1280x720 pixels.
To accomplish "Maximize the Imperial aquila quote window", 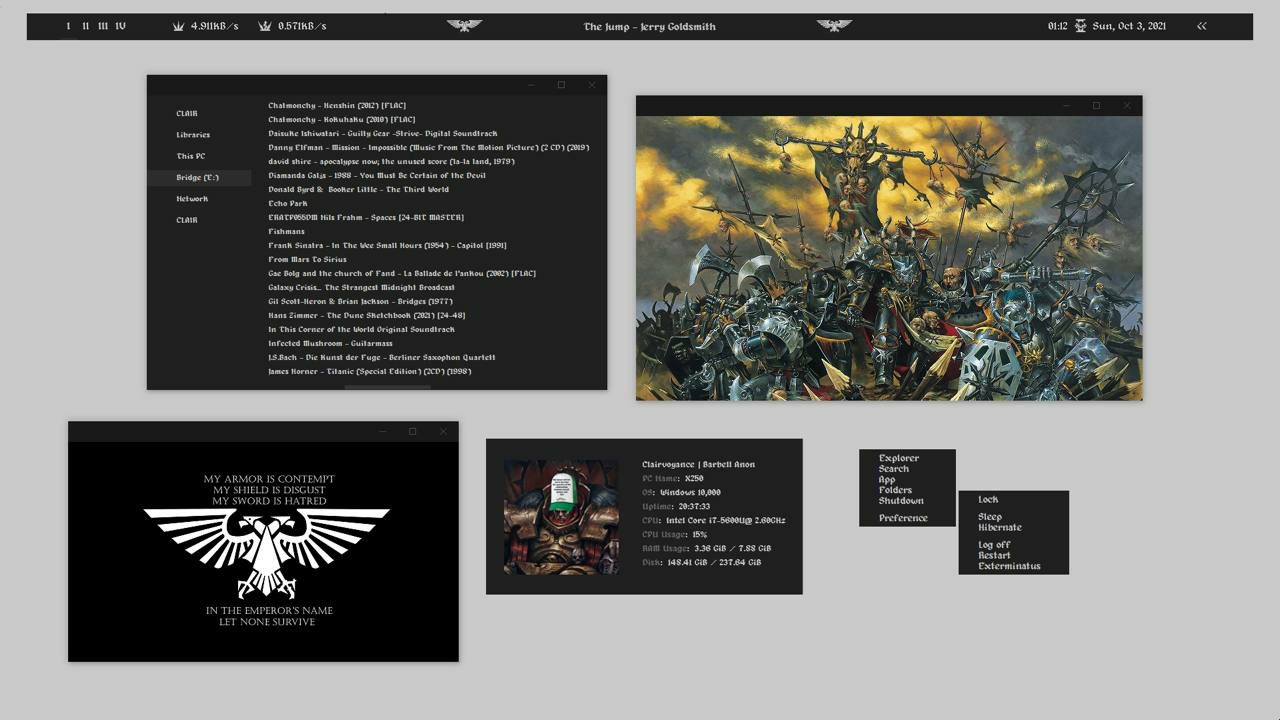I will tap(412, 431).
